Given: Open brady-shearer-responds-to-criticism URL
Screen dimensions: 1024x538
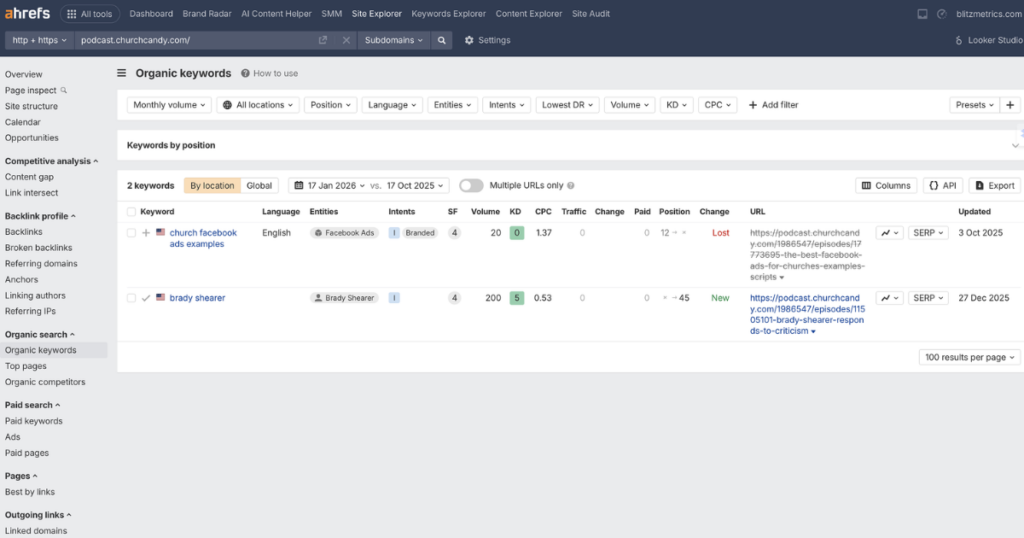Looking at the screenshot, I should 807,314.
